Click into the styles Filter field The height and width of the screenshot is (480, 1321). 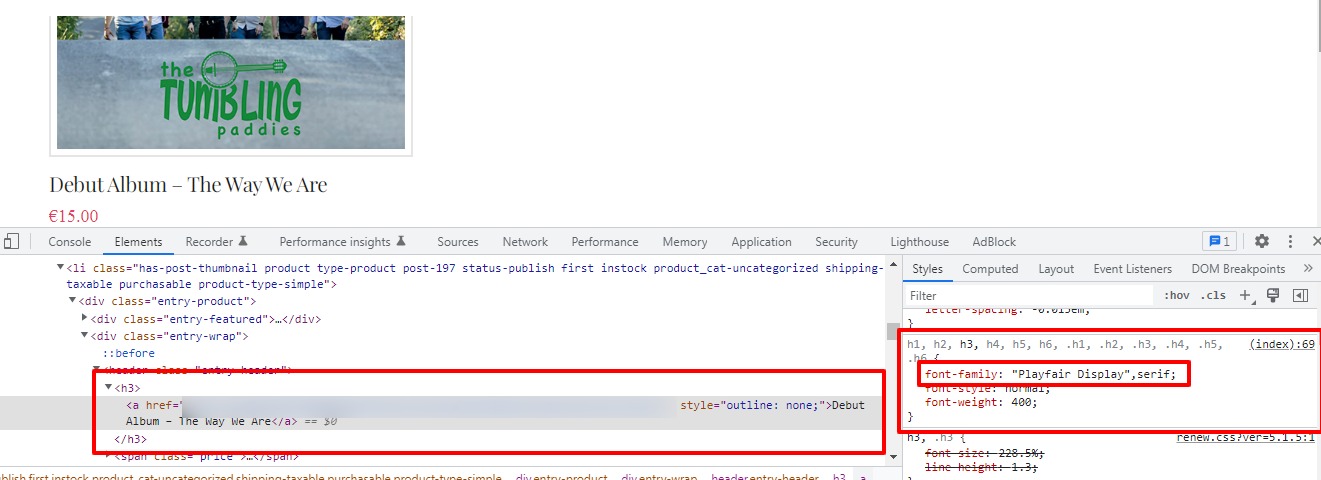(1030, 296)
